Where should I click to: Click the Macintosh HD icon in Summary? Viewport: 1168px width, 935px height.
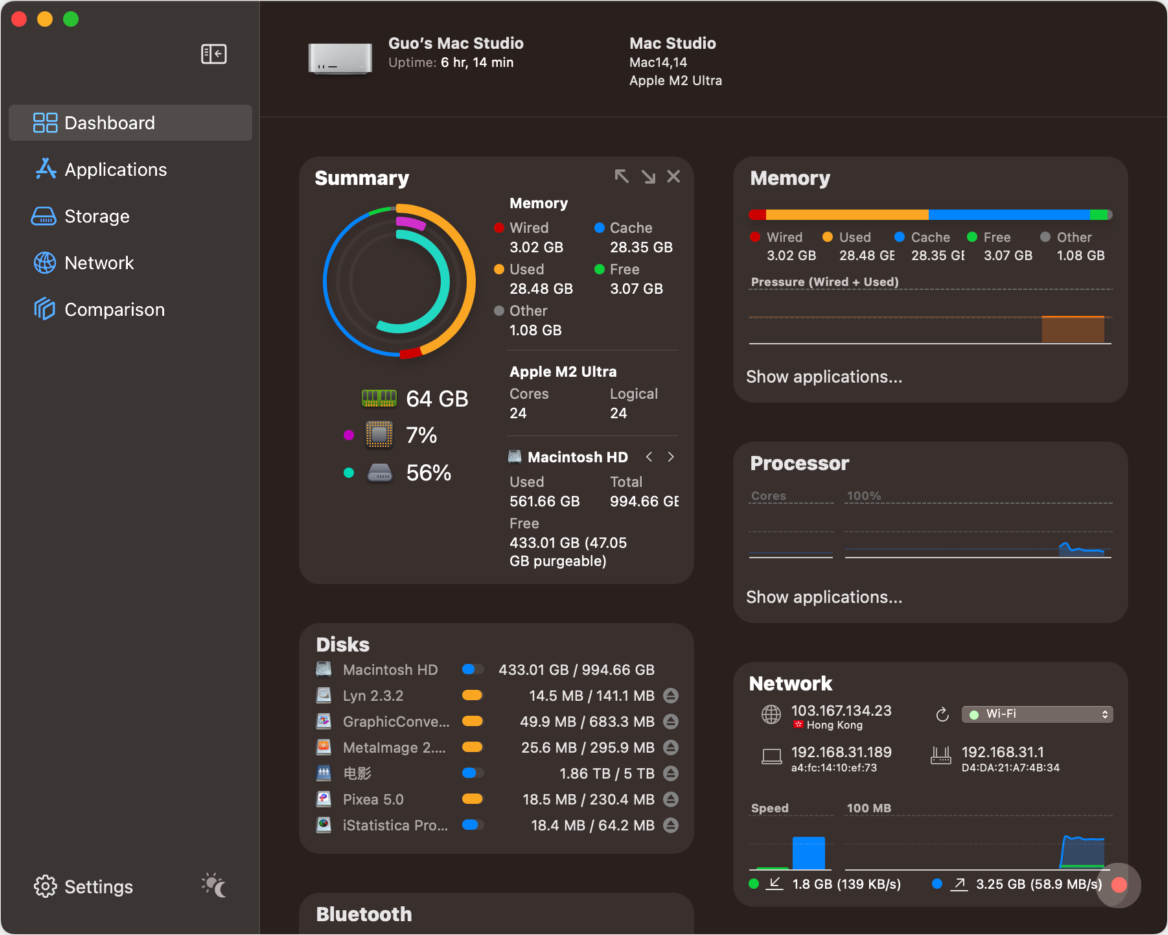[x=515, y=456]
